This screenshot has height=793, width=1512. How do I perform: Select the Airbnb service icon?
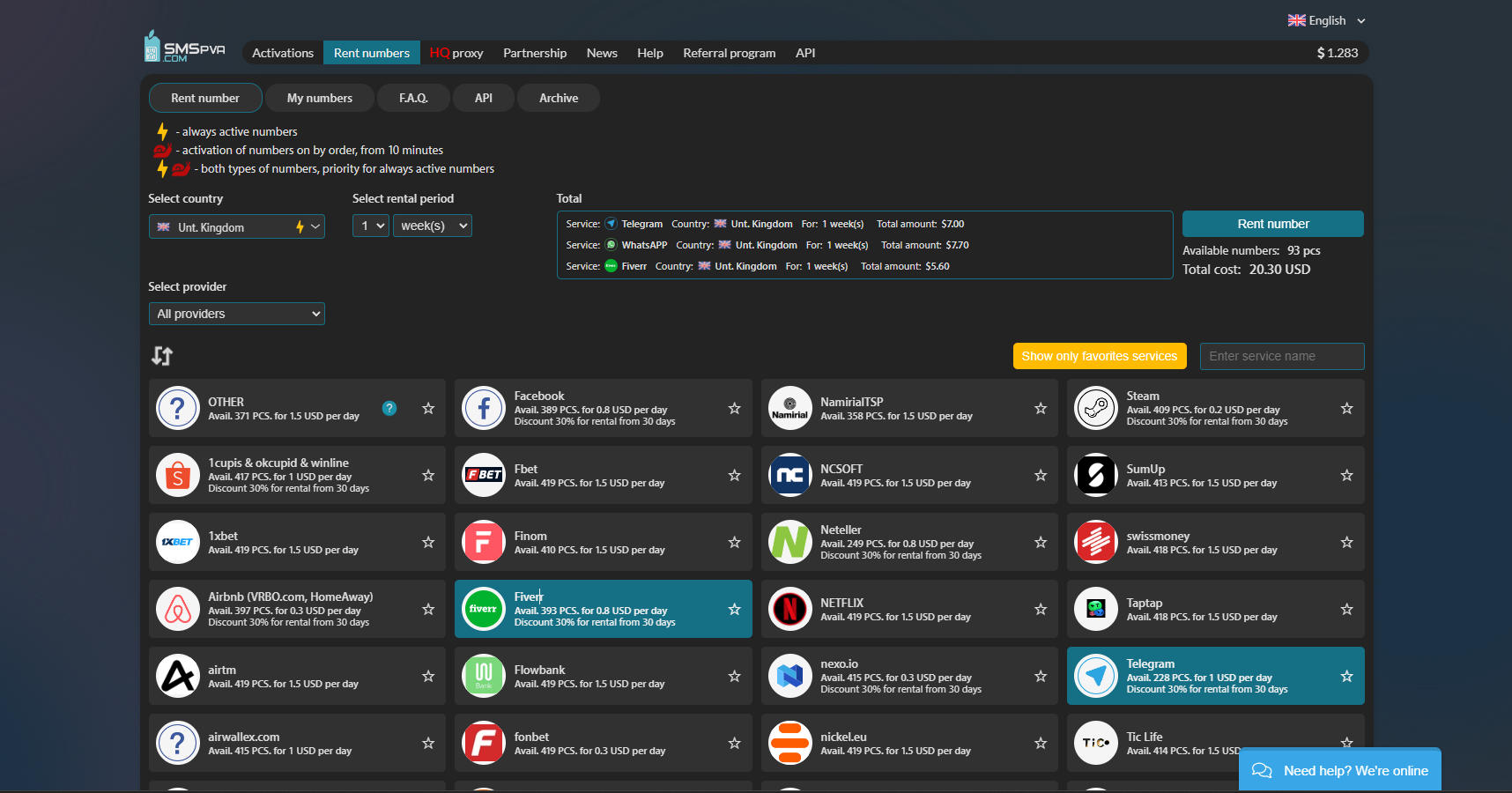[178, 609]
